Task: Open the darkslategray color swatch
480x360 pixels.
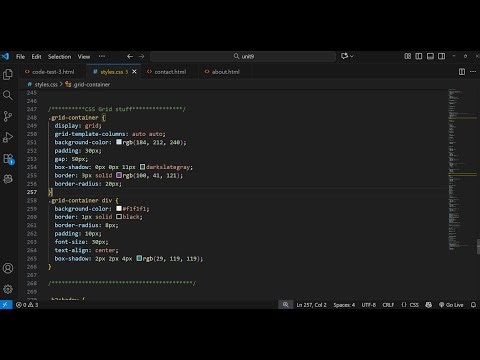Action: click(x=142, y=167)
